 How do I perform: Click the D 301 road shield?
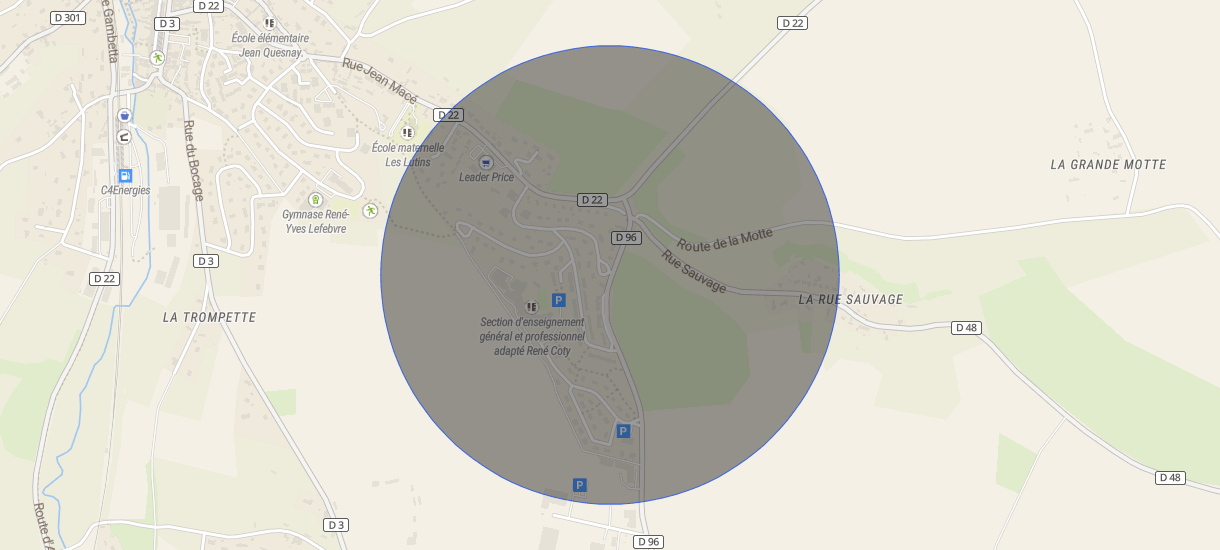tap(69, 17)
